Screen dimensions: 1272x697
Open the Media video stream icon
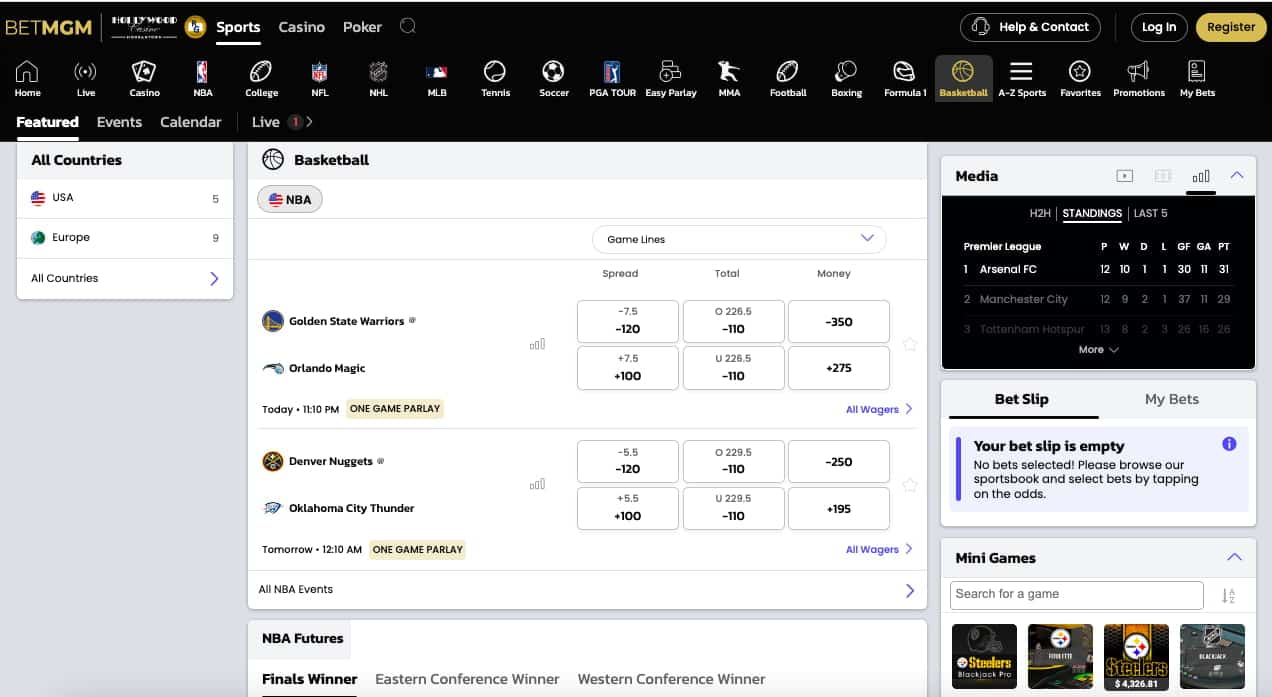coord(1125,176)
